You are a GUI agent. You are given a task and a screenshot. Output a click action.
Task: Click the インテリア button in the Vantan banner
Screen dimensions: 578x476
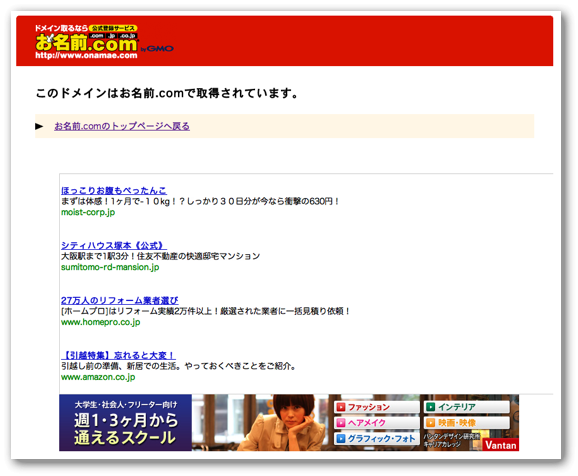(x=467, y=407)
